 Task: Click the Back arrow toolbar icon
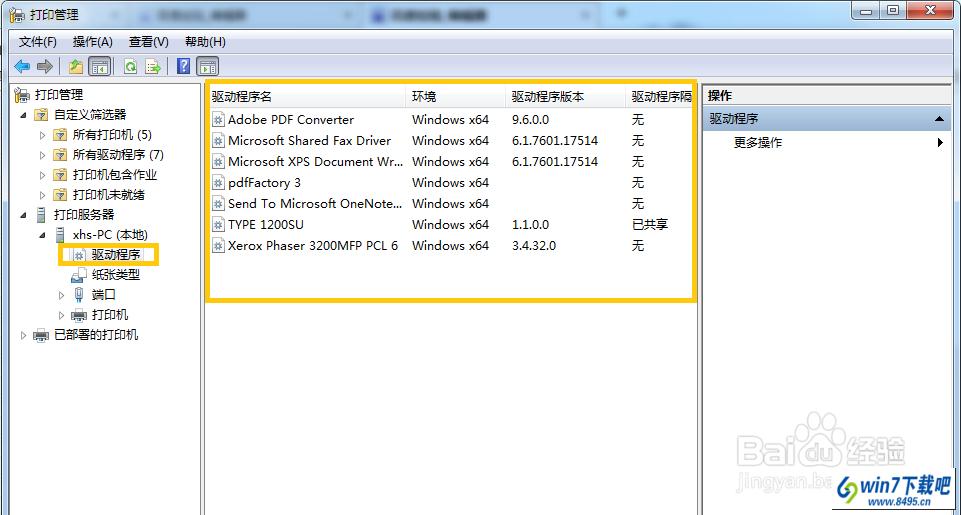click(22, 66)
